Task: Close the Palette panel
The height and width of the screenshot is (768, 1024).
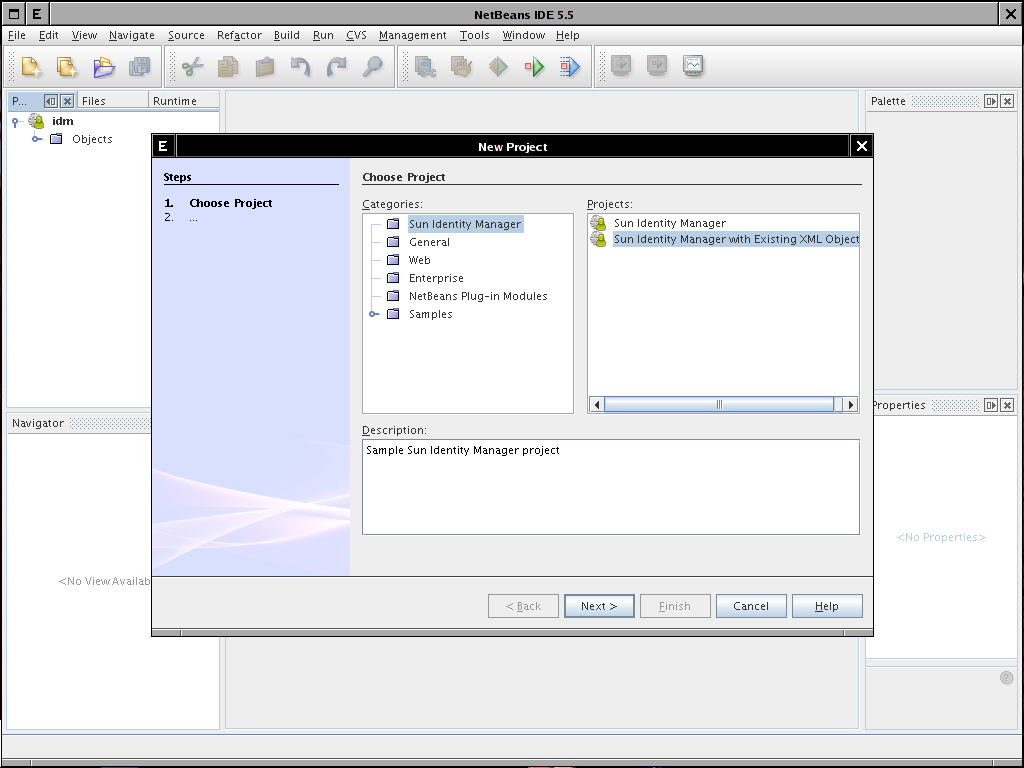Action: 1008,101
